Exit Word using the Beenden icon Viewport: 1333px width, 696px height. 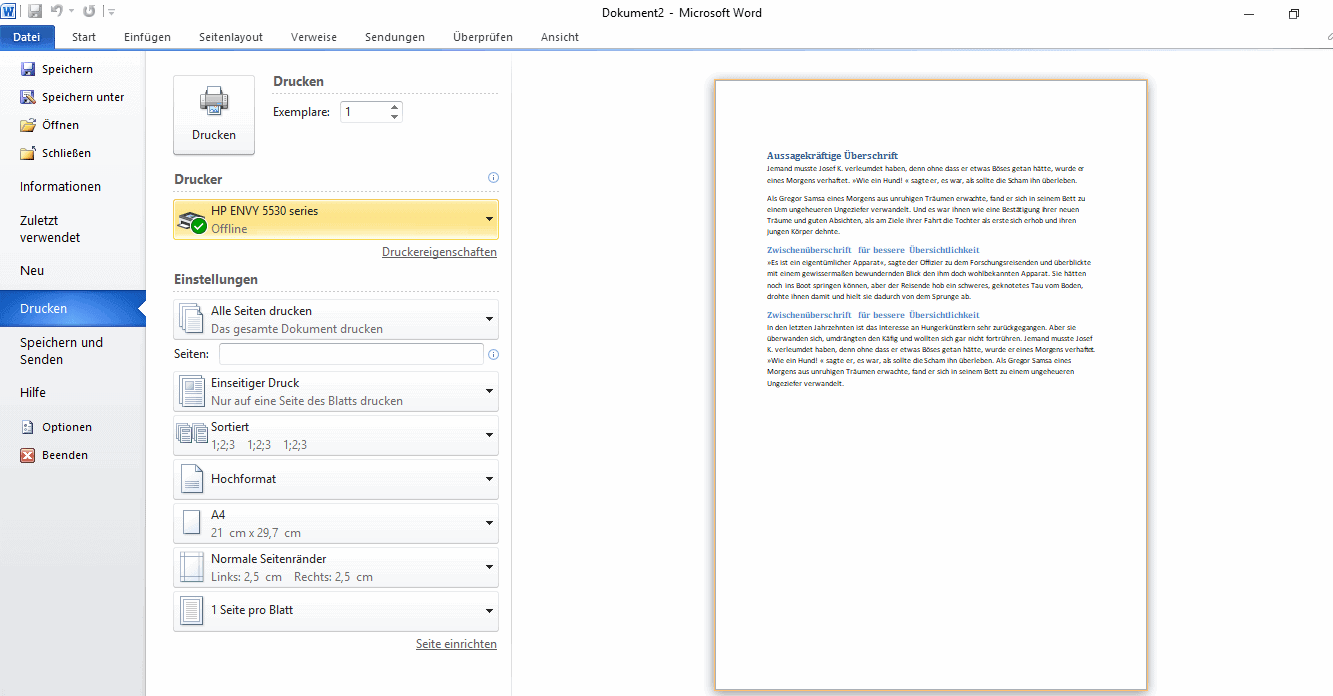pyautogui.click(x=29, y=455)
